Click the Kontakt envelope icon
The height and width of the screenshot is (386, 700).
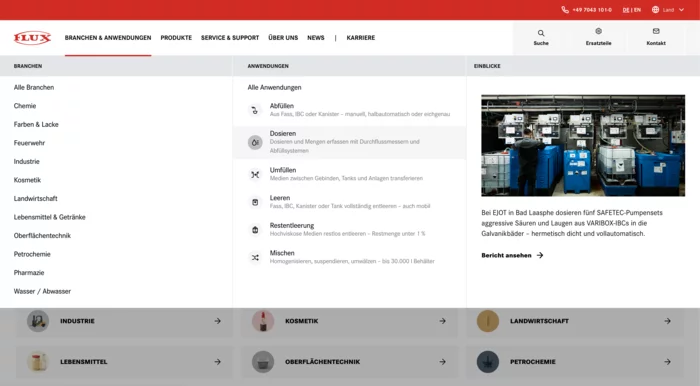click(656, 31)
